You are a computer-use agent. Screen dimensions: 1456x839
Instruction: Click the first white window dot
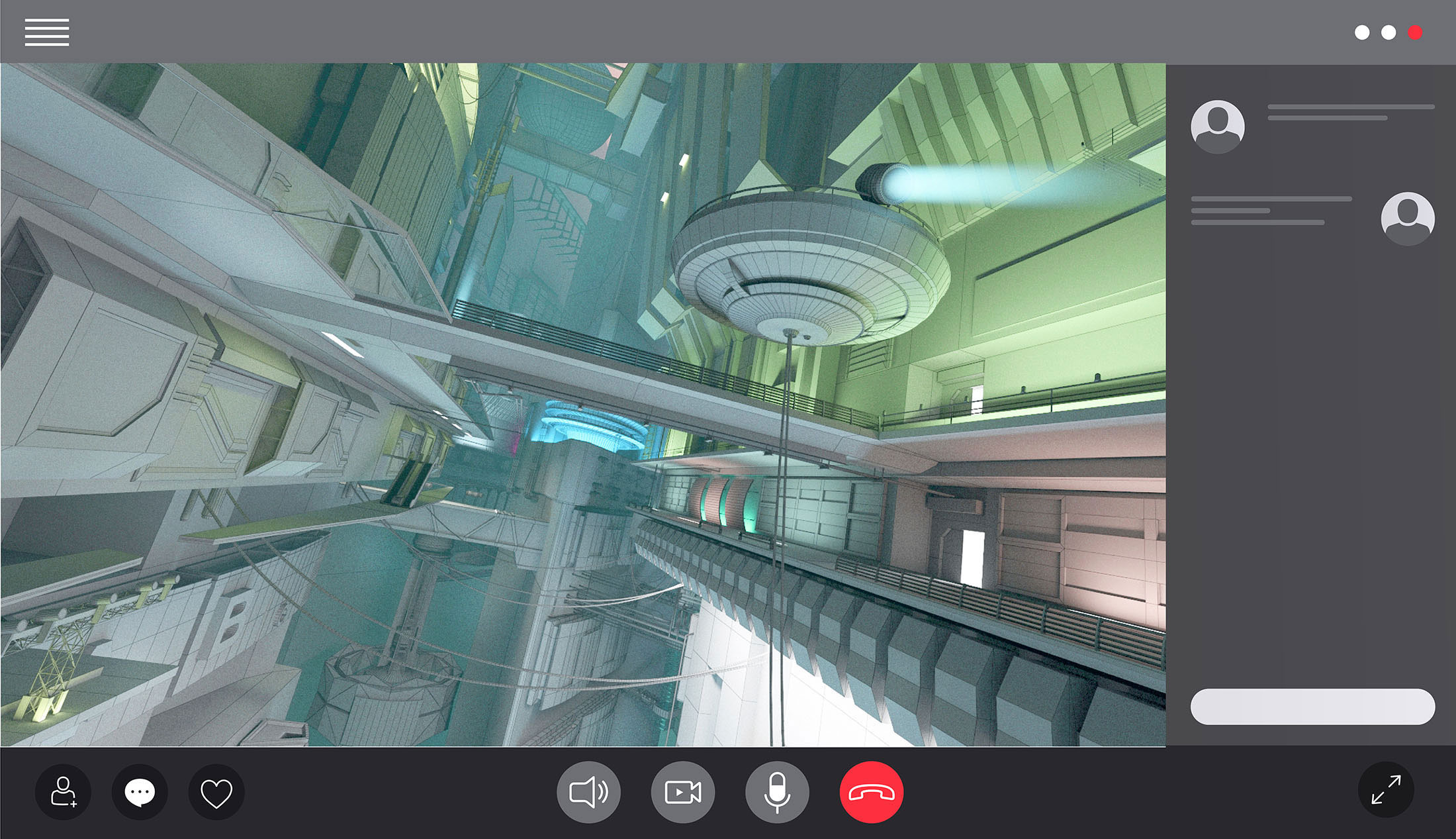pyautogui.click(x=1362, y=32)
